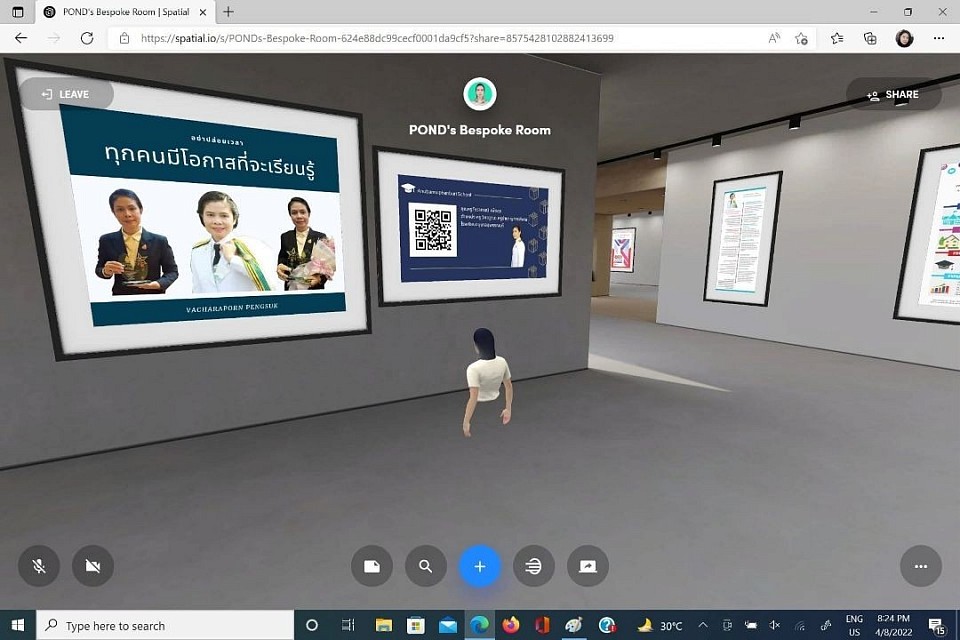Click the SHARE button

[x=892, y=94]
